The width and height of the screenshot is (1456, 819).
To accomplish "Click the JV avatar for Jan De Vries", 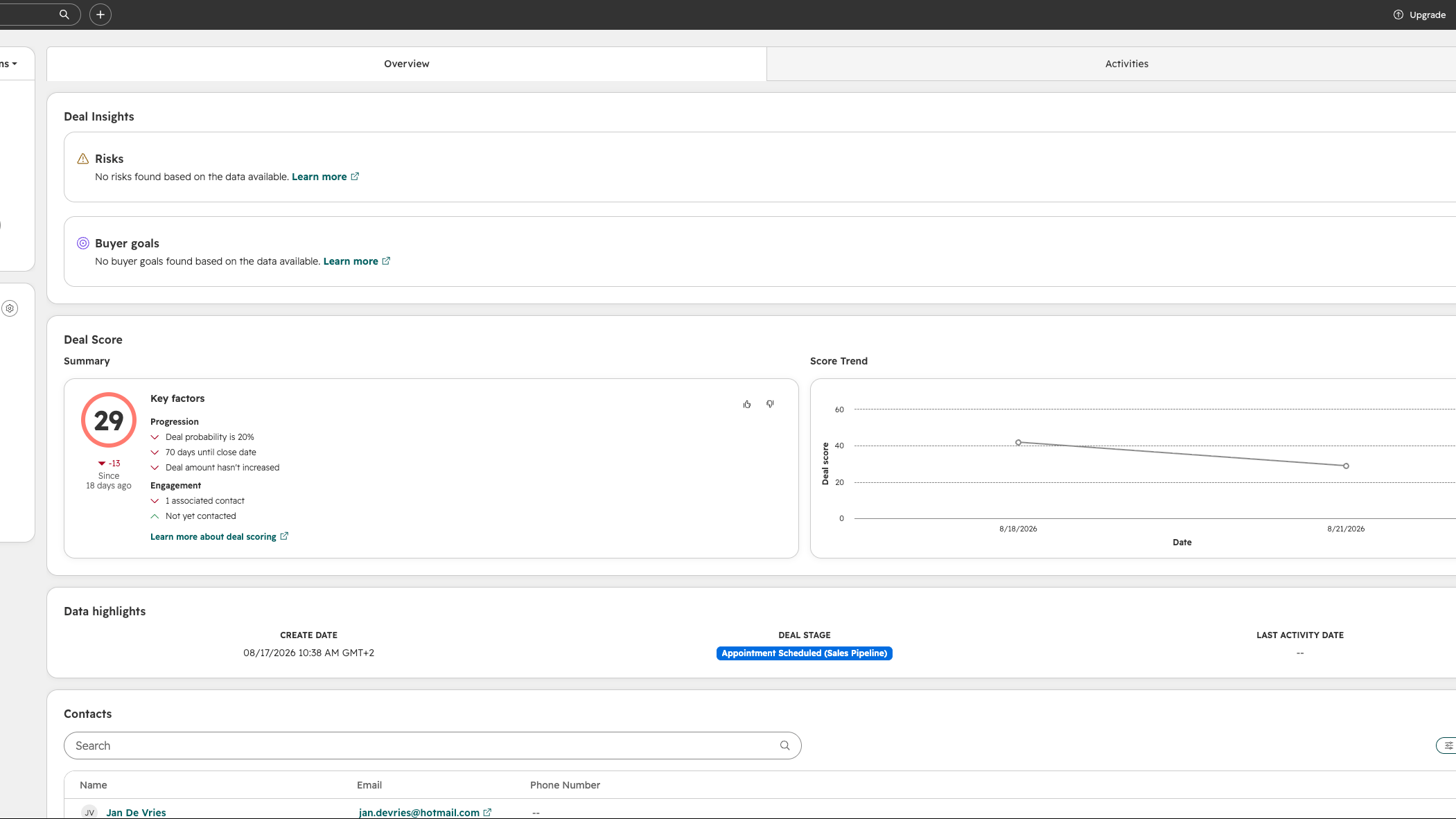I will 89,813.
